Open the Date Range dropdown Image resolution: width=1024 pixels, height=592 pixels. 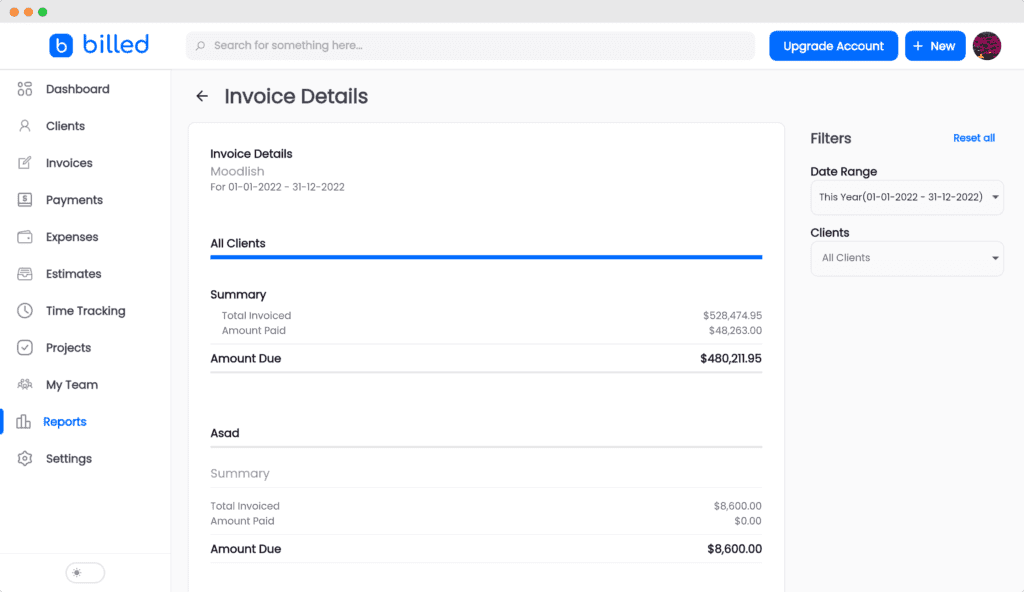[x=906, y=197]
